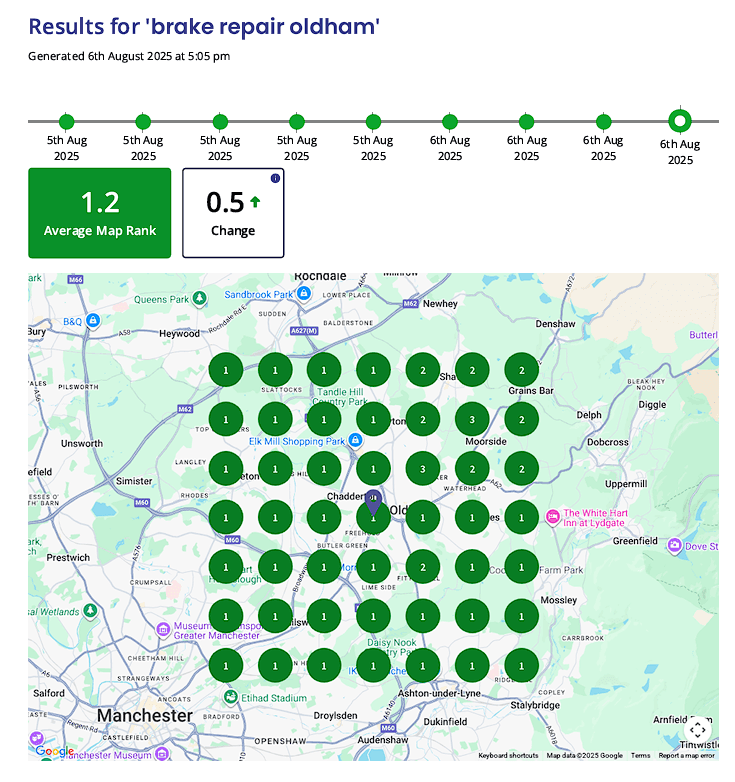
Task: Open the Etihad Stadium map marker
Action: point(231,696)
